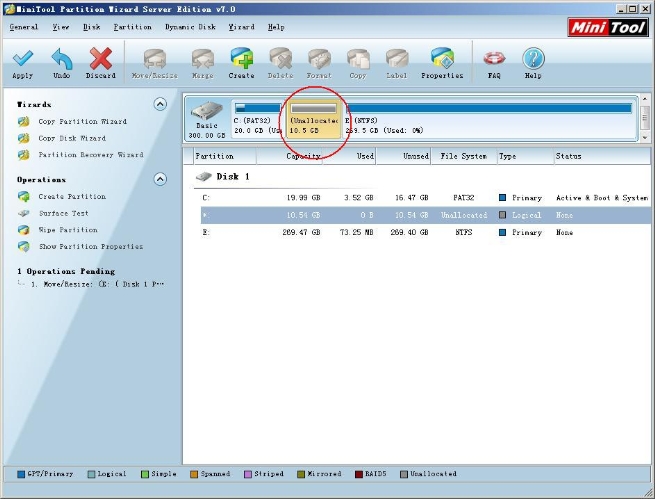Discard changes with the red X icon
This screenshot has height=499, width=655.
[101, 58]
